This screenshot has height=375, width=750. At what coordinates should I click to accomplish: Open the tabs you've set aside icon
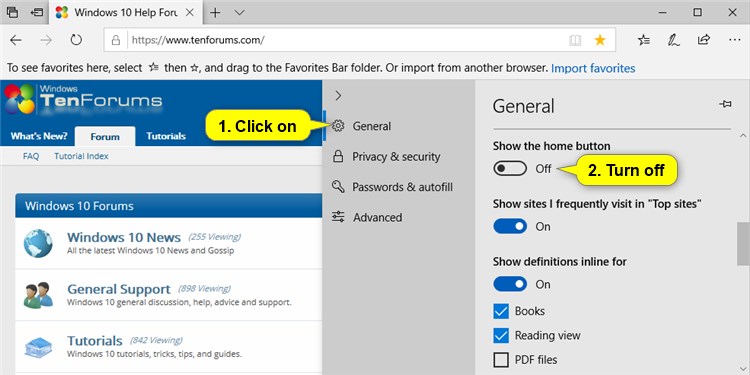pyautogui.click(x=12, y=12)
